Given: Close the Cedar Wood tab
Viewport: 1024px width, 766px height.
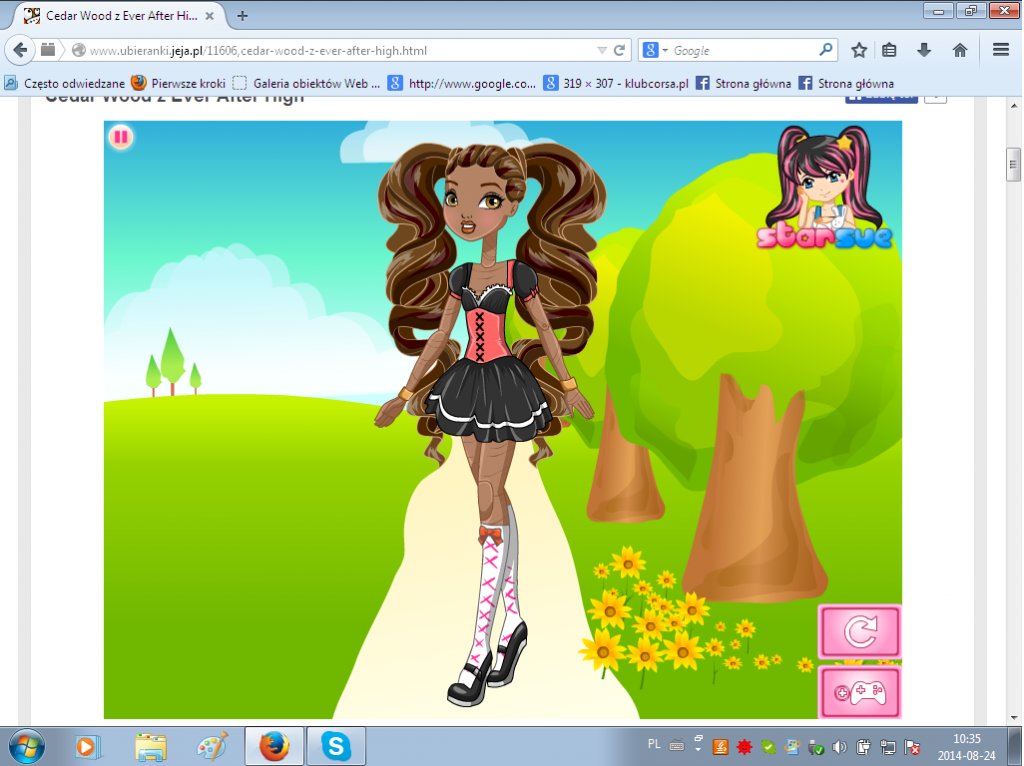Looking at the screenshot, I should (210, 16).
